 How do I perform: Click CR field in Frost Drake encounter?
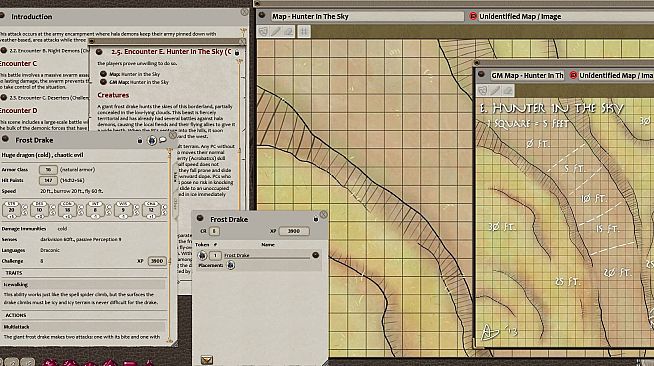click(214, 231)
